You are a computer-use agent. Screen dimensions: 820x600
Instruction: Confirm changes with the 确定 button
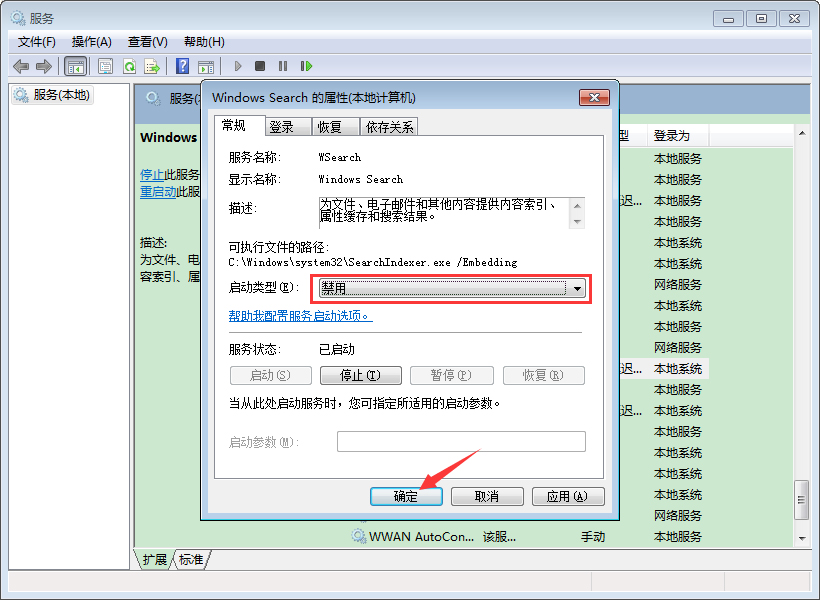(x=405, y=496)
